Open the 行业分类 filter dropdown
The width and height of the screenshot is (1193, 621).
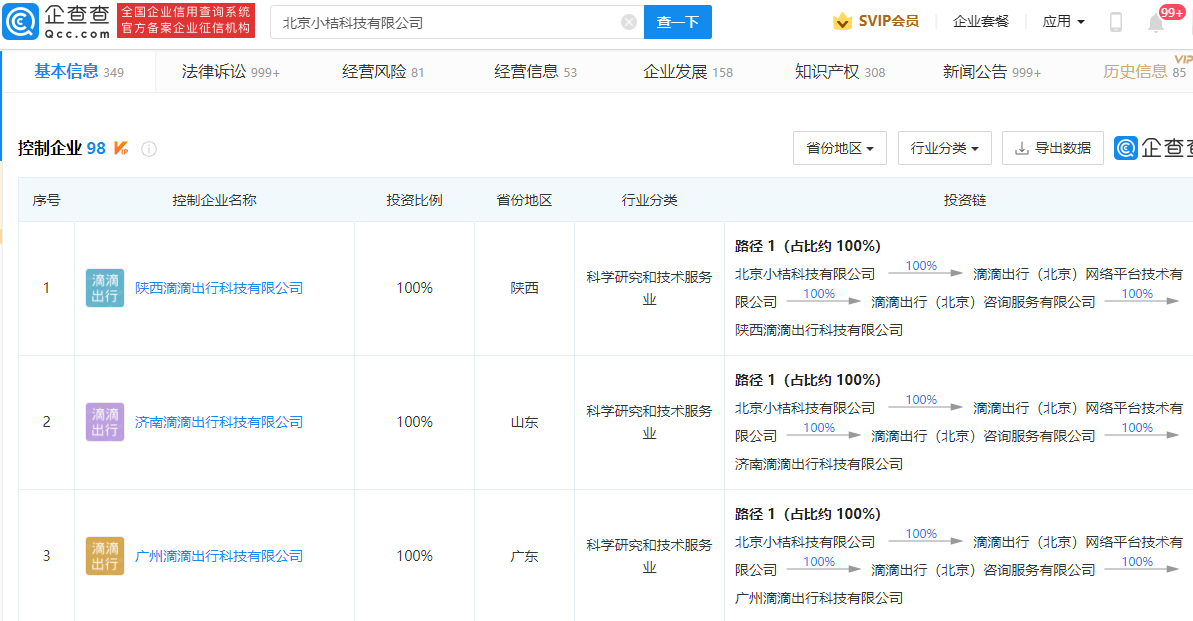tap(945, 148)
